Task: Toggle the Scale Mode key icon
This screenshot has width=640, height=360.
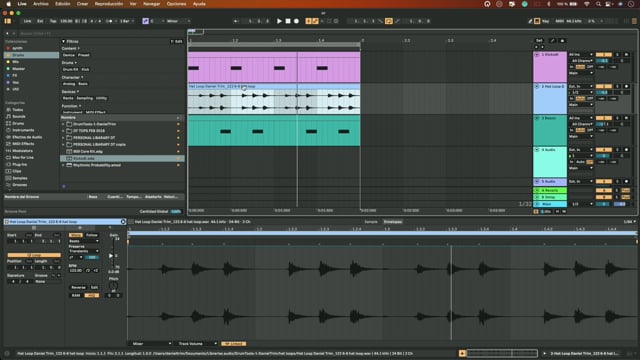Action: pos(145,21)
